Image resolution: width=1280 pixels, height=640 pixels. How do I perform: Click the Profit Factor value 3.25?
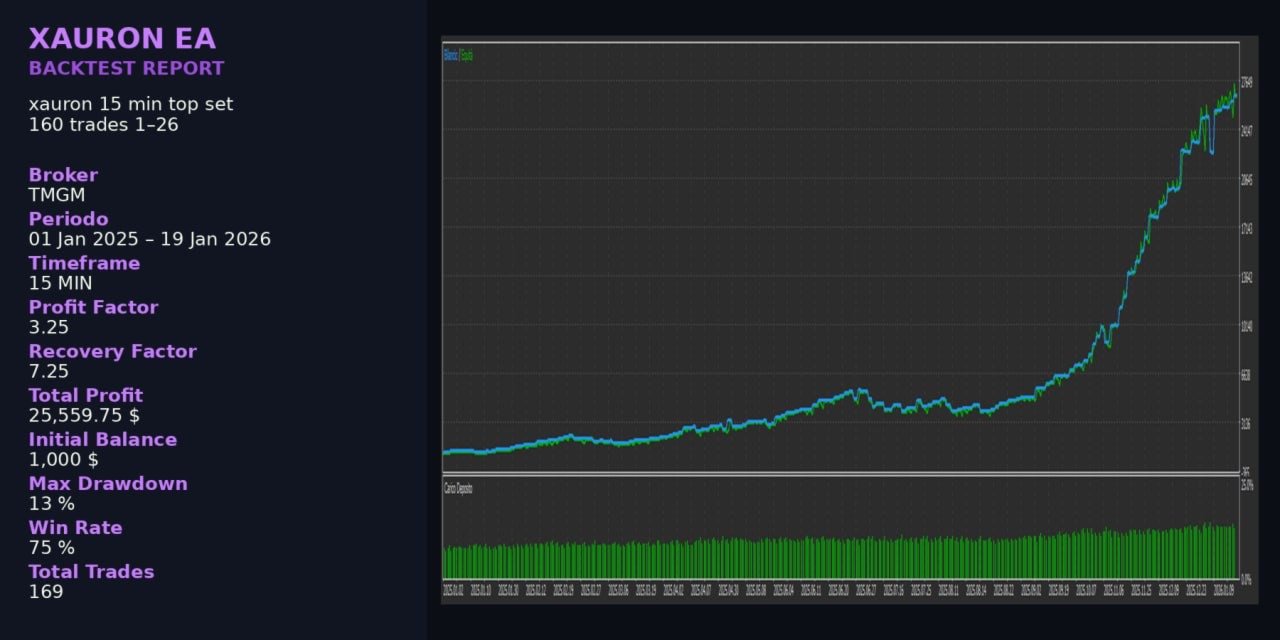pyautogui.click(x=49, y=327)
